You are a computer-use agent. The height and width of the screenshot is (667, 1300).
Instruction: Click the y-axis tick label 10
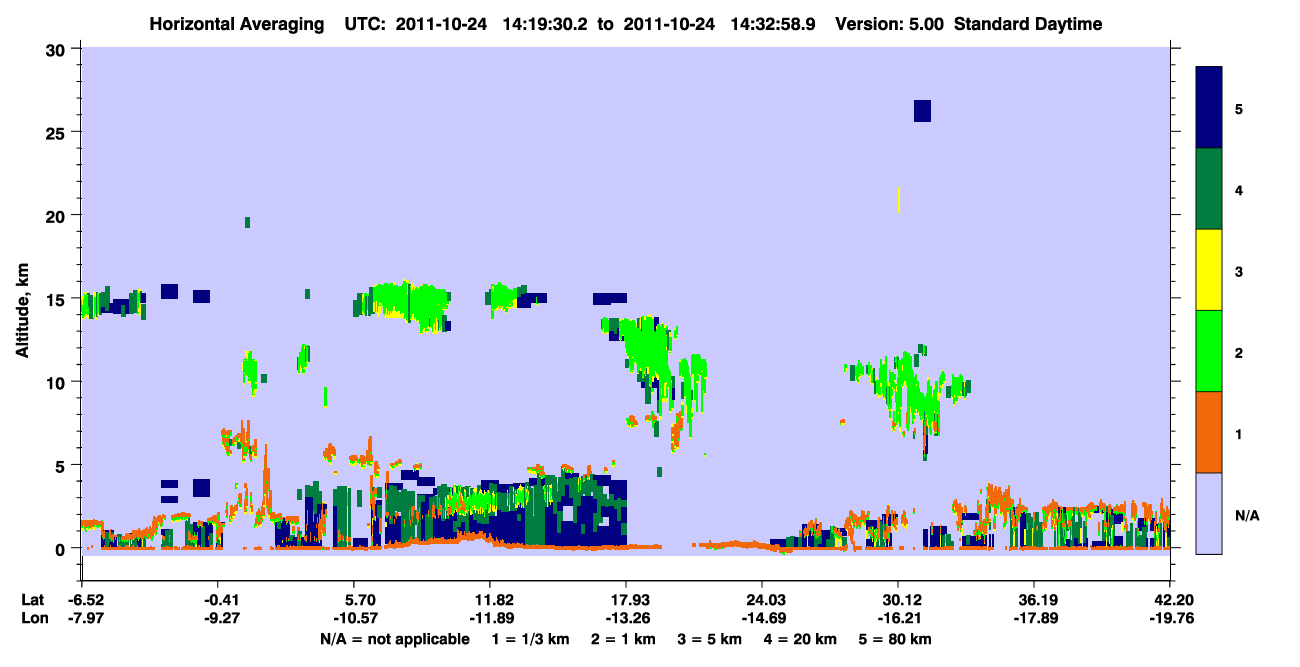click(x=58, y=382)
